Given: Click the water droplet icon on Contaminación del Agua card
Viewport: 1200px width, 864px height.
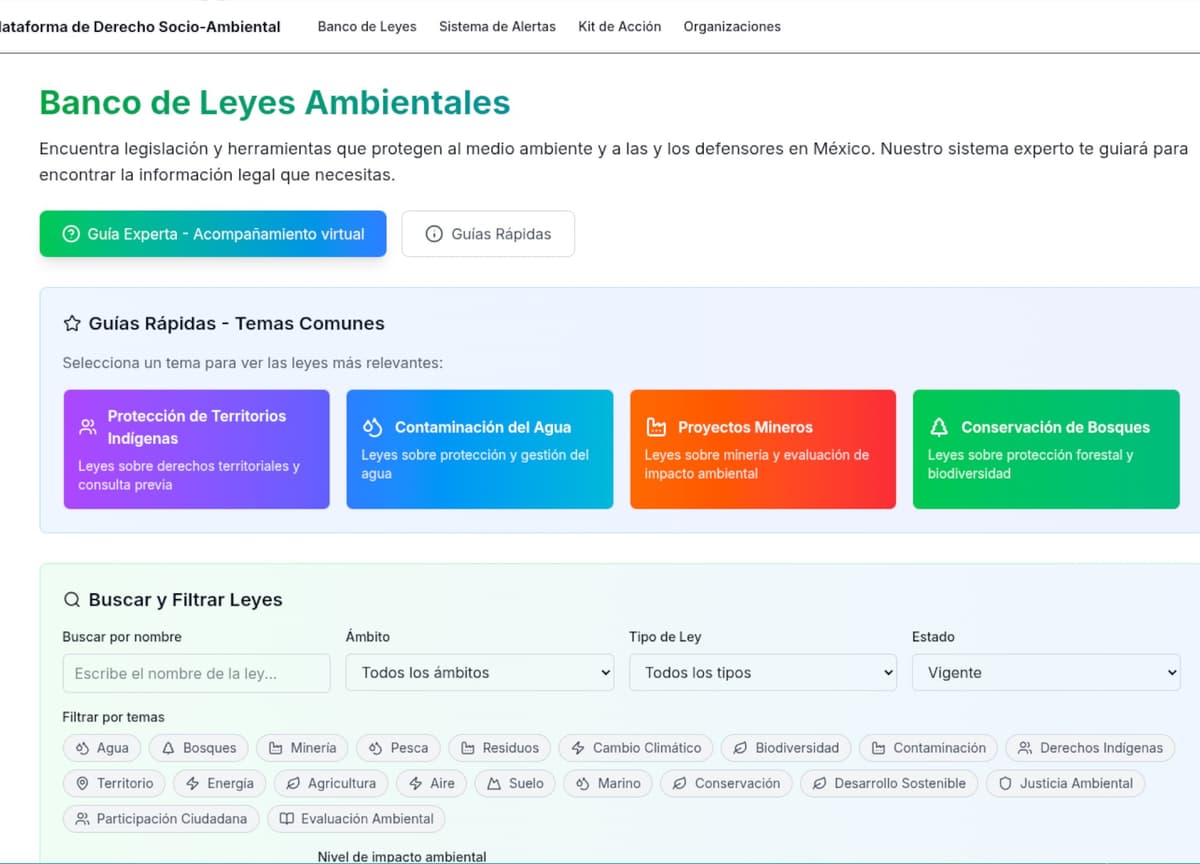Looking at the screenshot, I should 372,427.
